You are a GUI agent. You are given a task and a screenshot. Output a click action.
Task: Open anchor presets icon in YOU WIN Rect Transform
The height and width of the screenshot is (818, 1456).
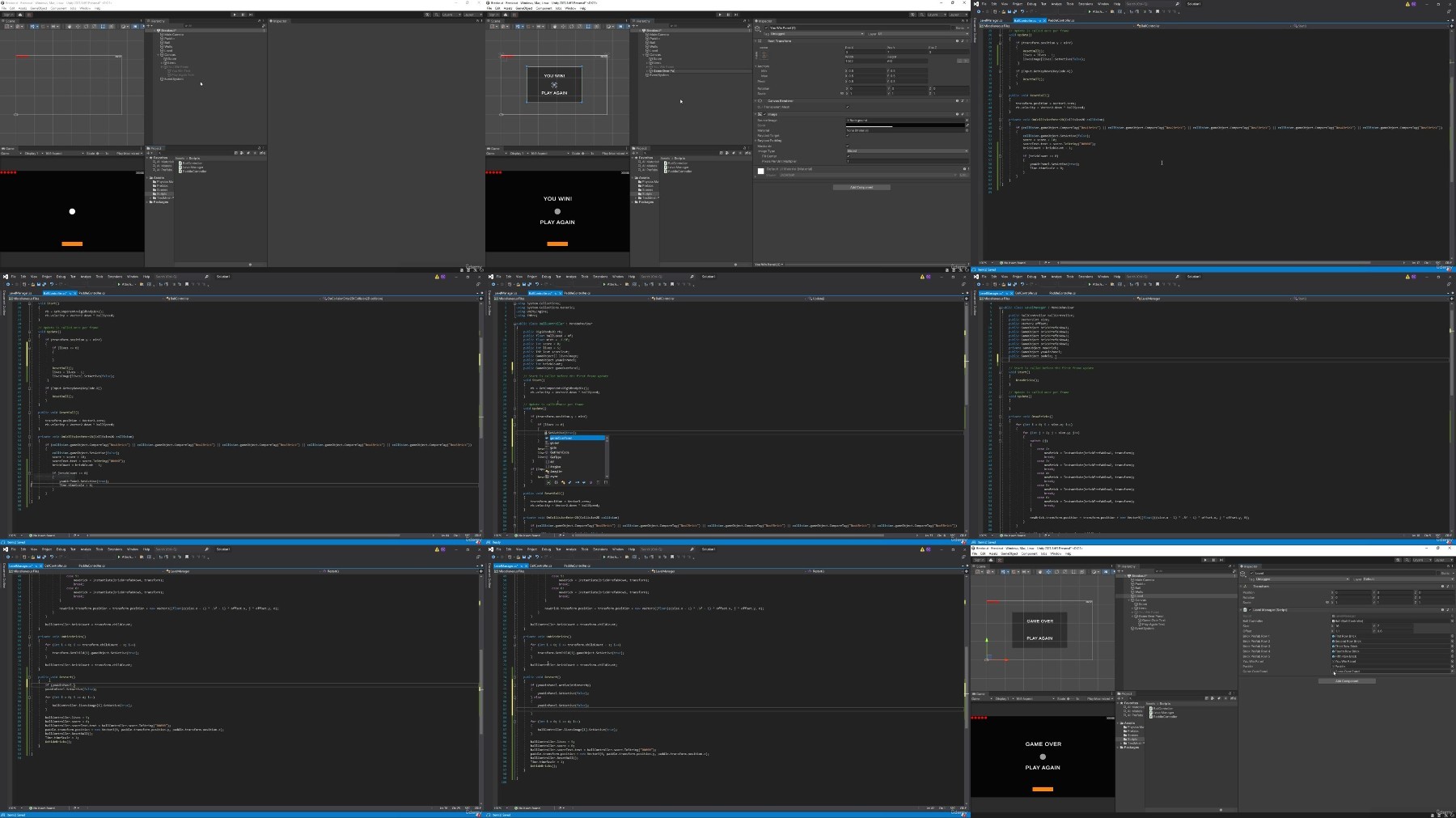tap(764, 55)
